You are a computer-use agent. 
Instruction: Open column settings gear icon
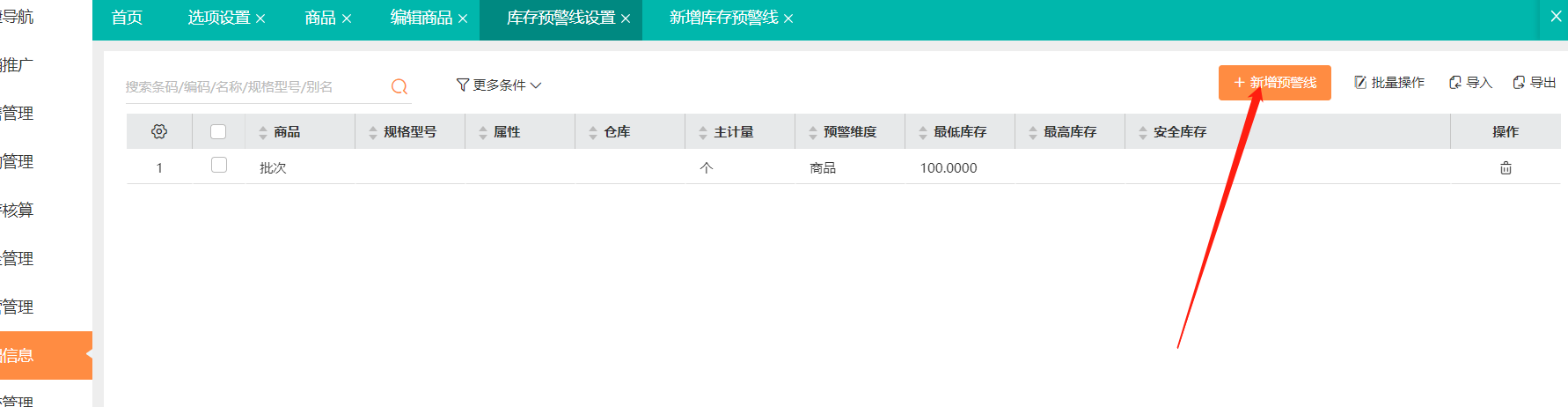click(x=159, y=131)
